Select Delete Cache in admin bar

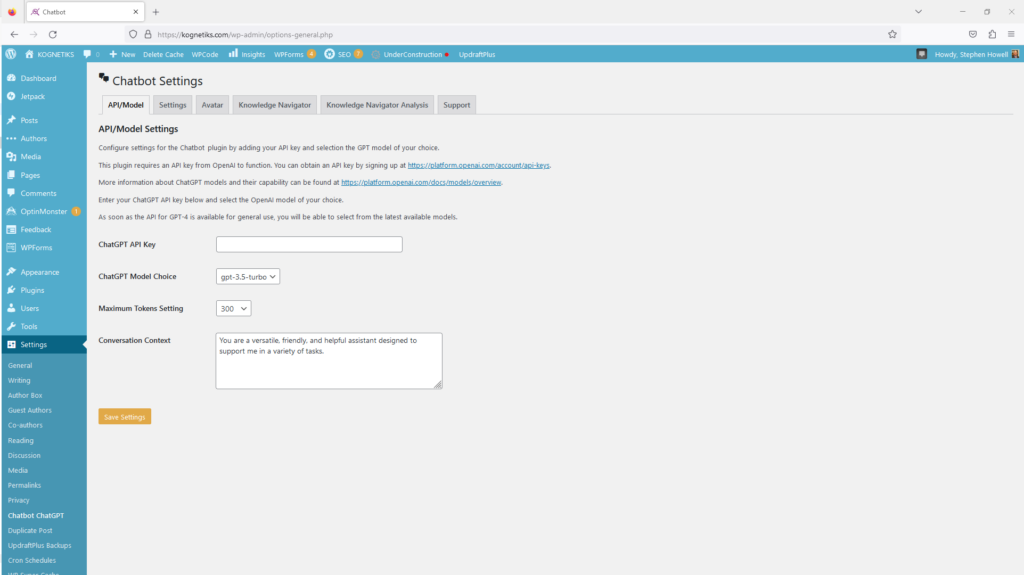click(x=163, y=54)
